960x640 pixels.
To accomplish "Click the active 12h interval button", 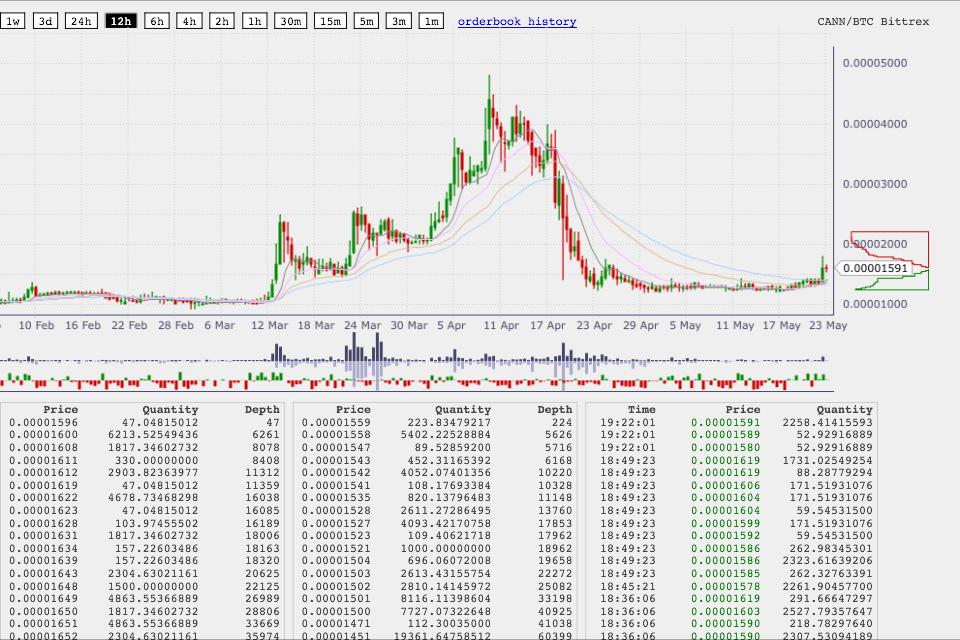I will coord(121,21).
